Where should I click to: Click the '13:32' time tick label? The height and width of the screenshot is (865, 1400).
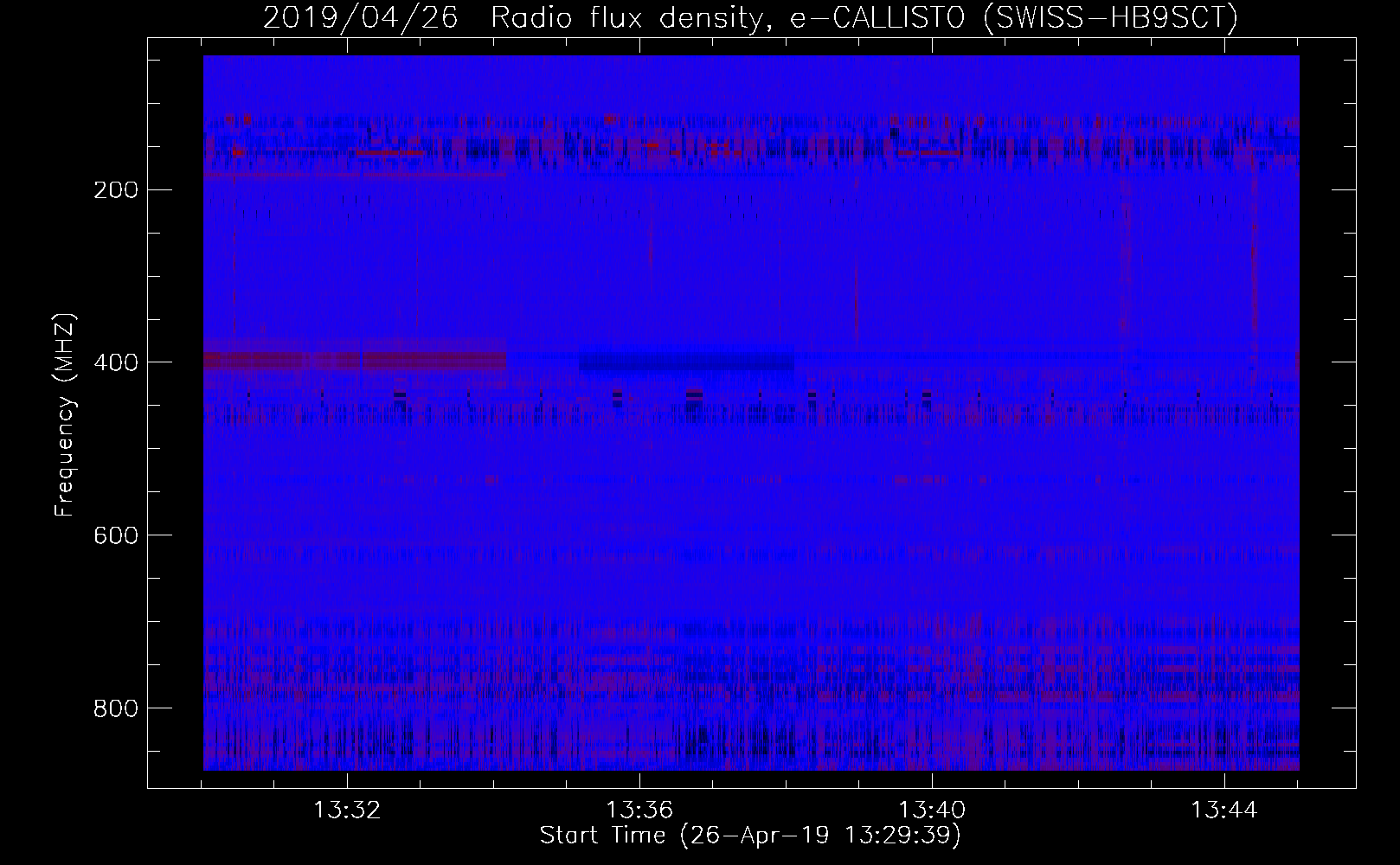[347, 811]
